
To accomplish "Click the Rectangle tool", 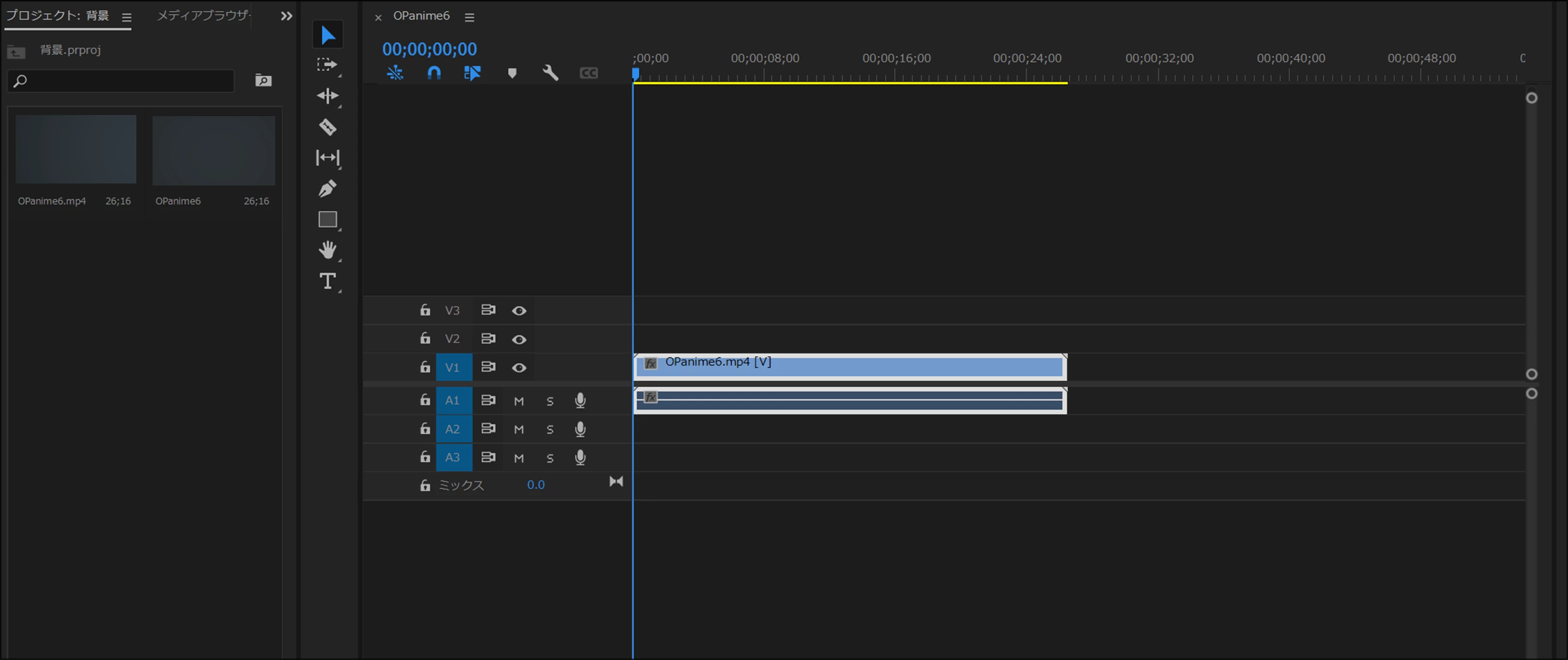I will pyautogui.click(x=327, y=219).
